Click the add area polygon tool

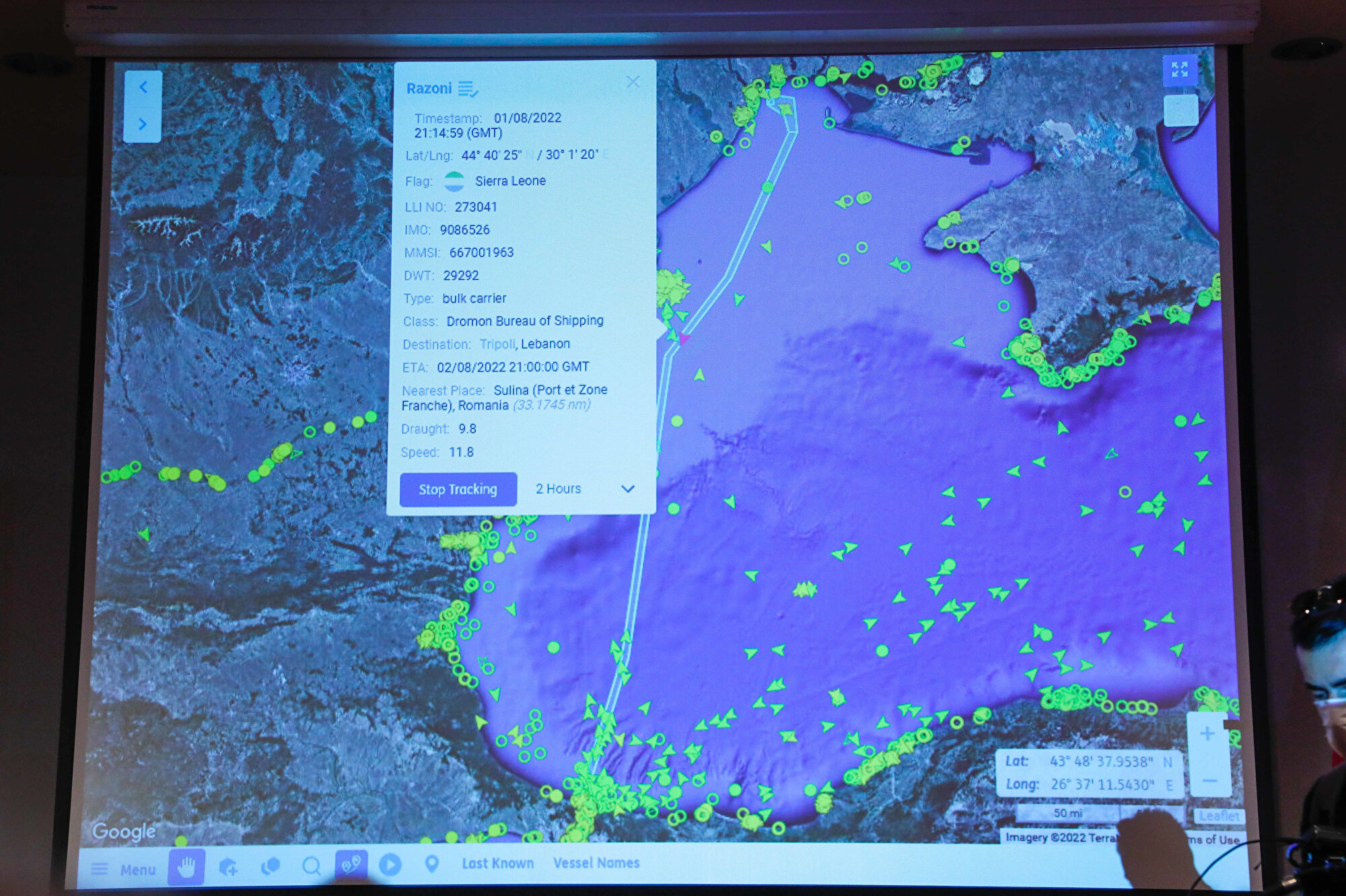[x=228, y=867]
